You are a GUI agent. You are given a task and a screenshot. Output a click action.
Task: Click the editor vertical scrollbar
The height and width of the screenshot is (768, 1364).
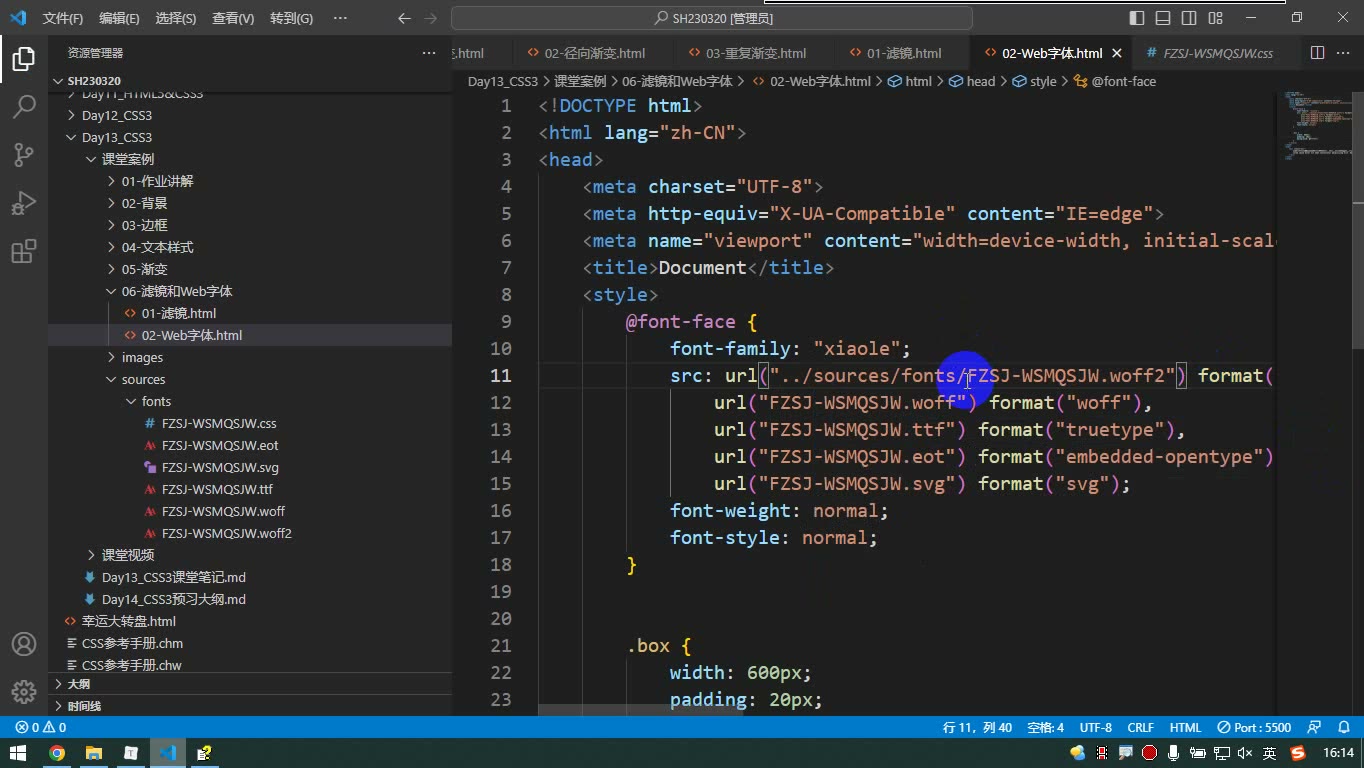1357,220
